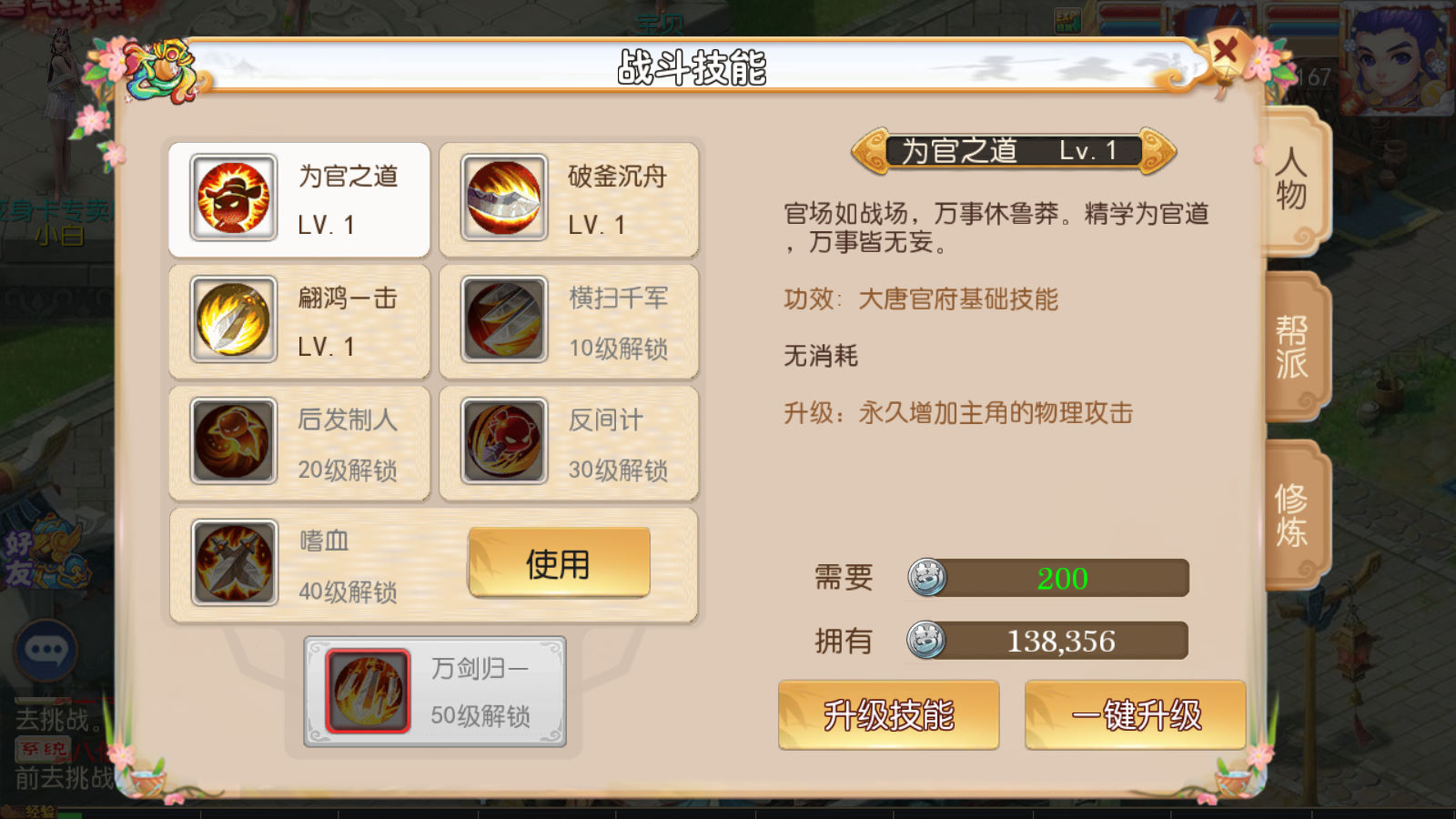Viewport: 1456px width, 819px height.
Task: Click the 一键升级 button
Action: tap(1136, 715)
